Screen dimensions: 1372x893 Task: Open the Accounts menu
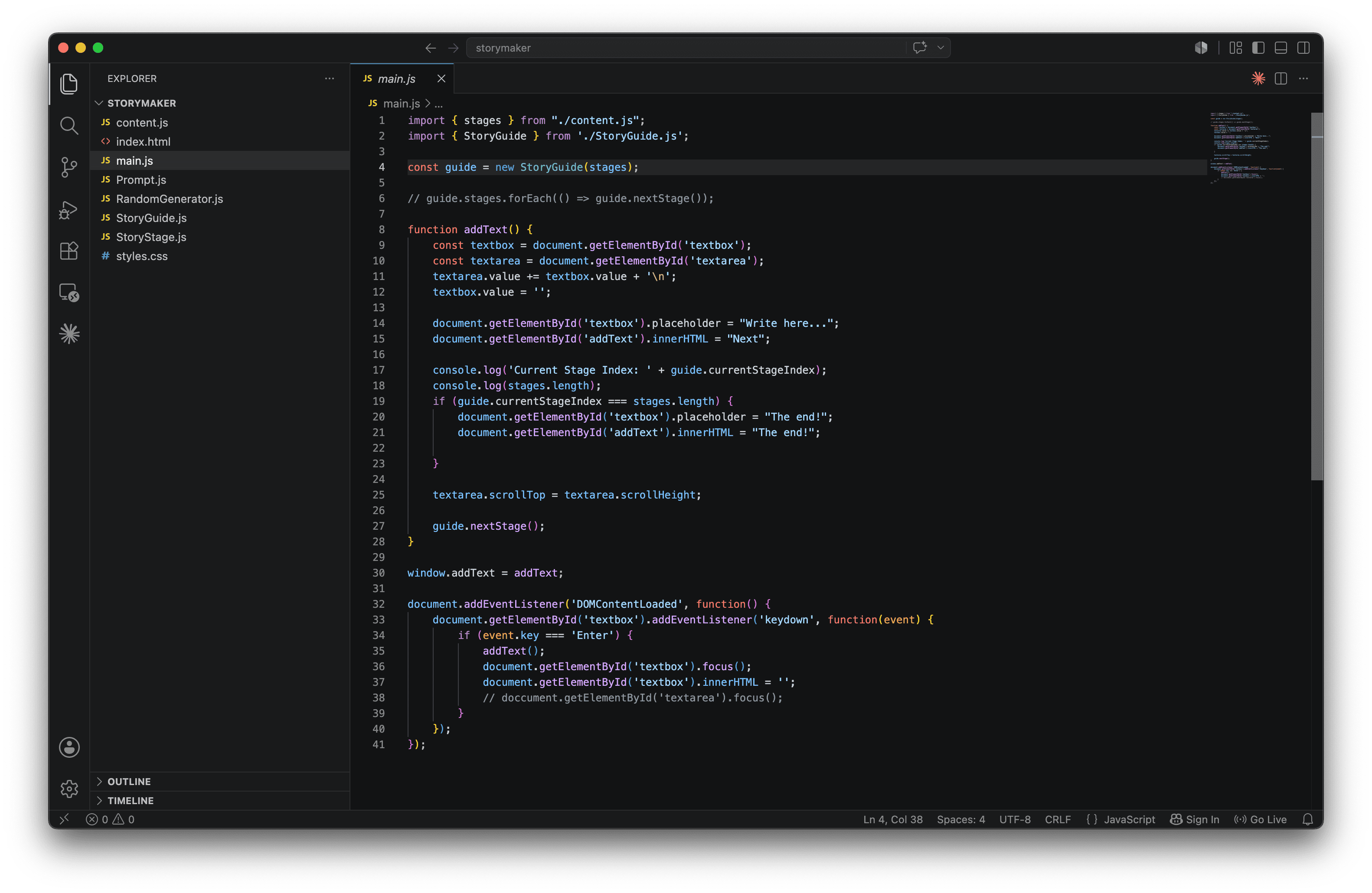pyautogui.click(x=69, y=747)
